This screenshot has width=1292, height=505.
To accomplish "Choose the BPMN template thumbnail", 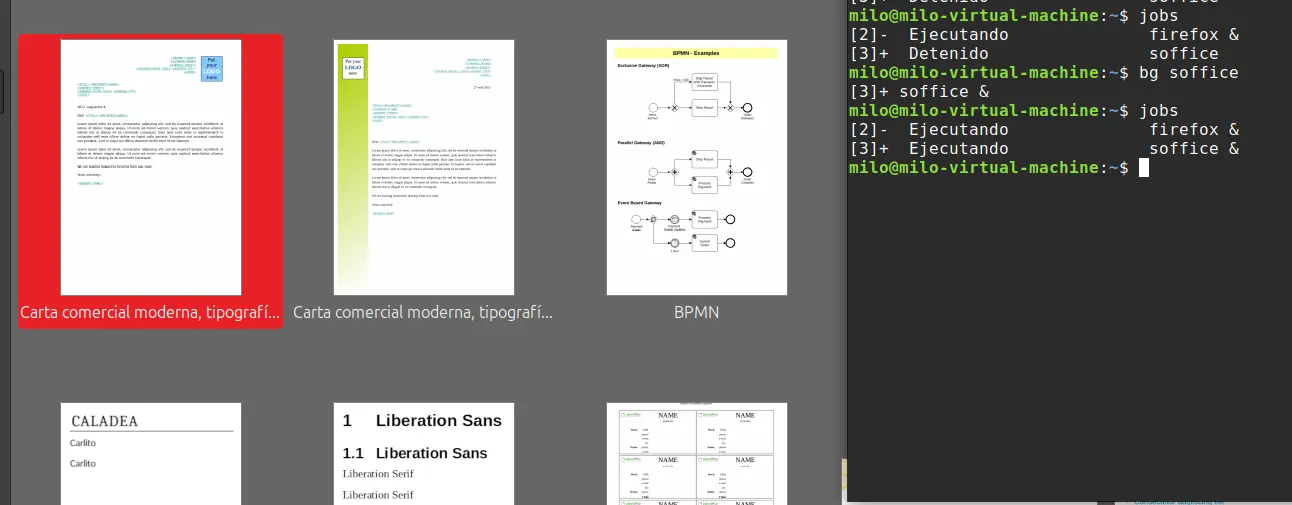I will click(x=697, y=167).
